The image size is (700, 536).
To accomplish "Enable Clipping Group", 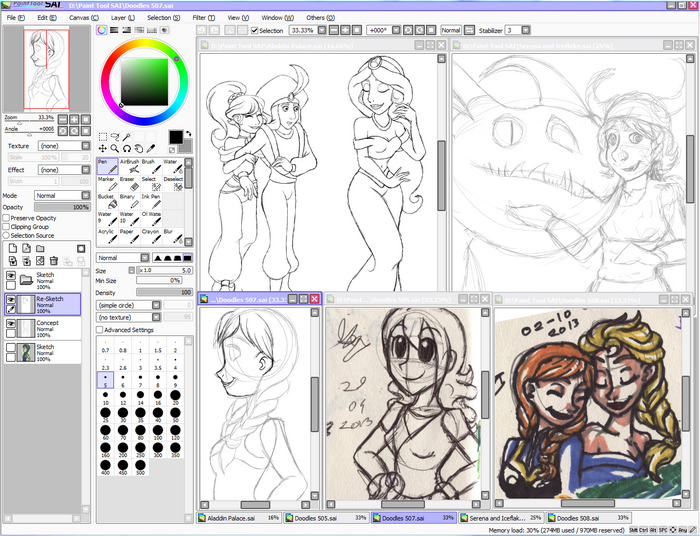I will click(6, 227).
